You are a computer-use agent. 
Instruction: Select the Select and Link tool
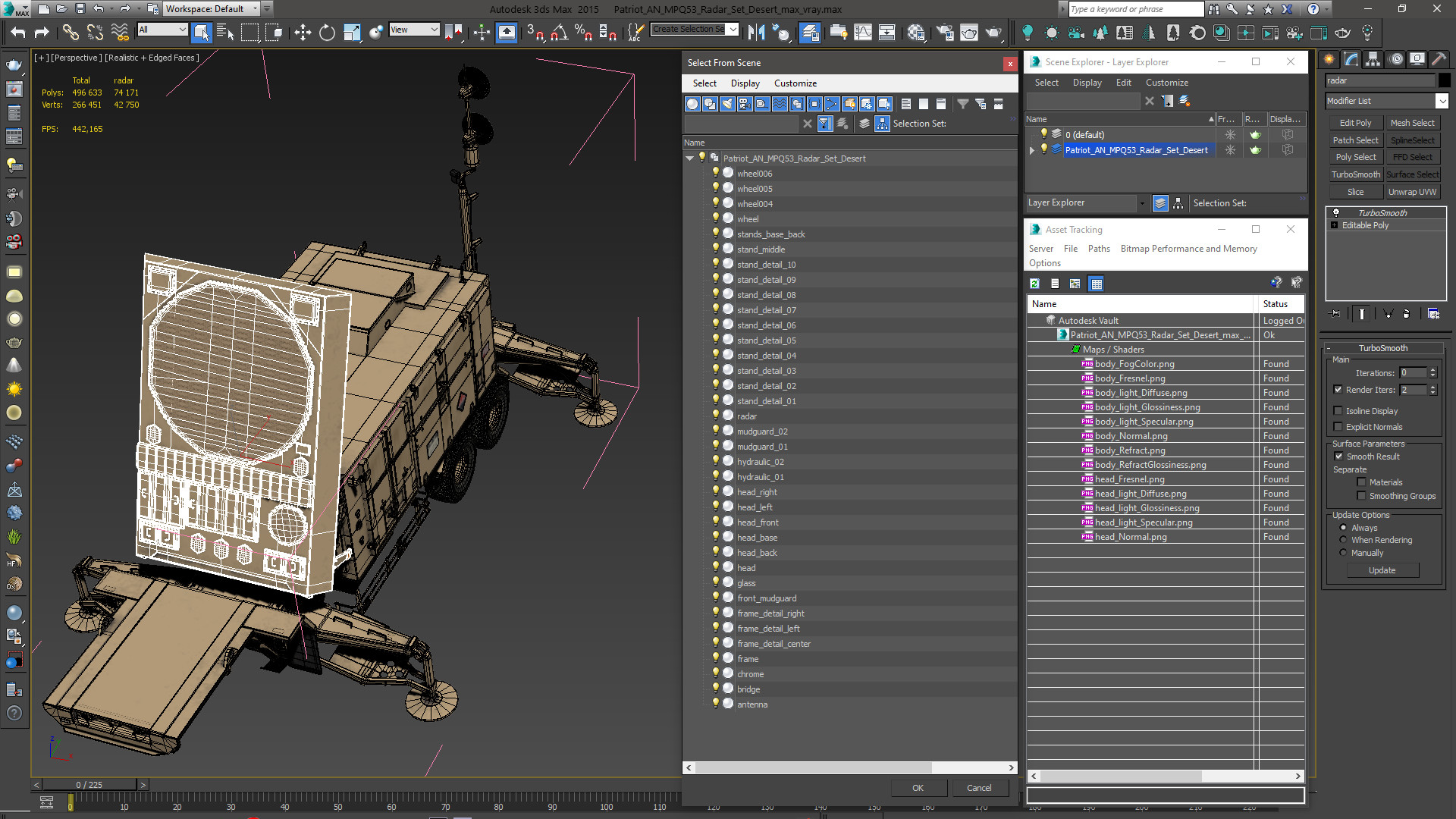pos(71,32)
